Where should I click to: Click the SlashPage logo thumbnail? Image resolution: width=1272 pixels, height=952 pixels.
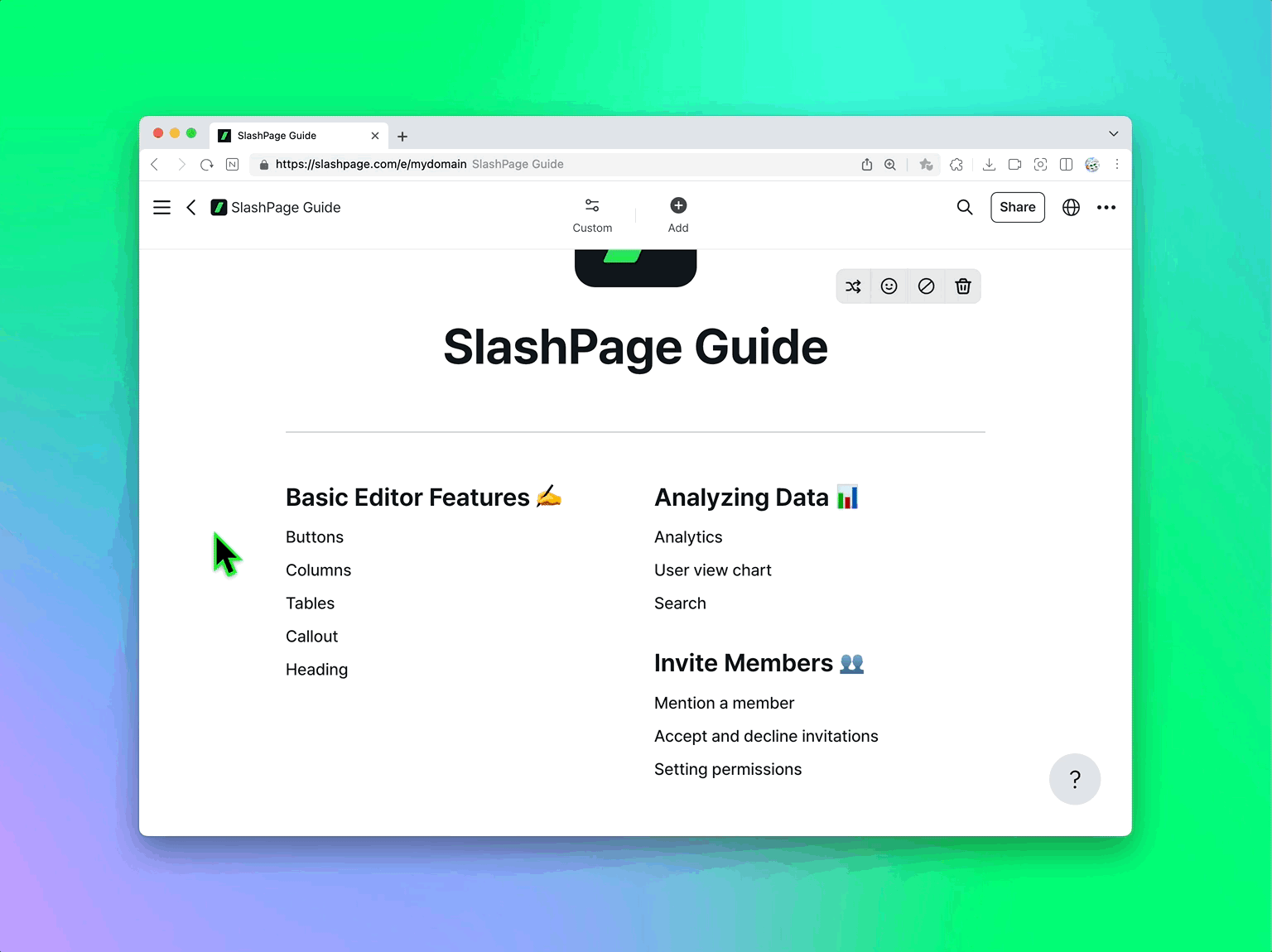(635, 268)
